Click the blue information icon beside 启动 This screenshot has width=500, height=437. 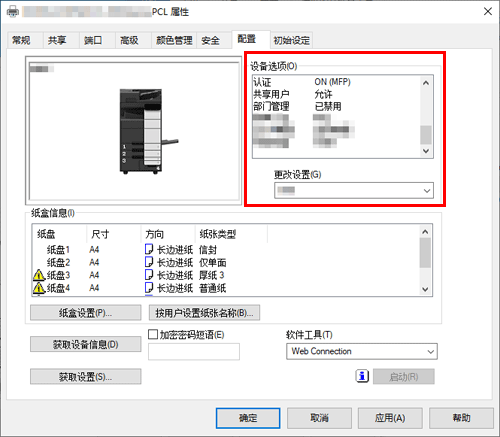tap(362, 376)
